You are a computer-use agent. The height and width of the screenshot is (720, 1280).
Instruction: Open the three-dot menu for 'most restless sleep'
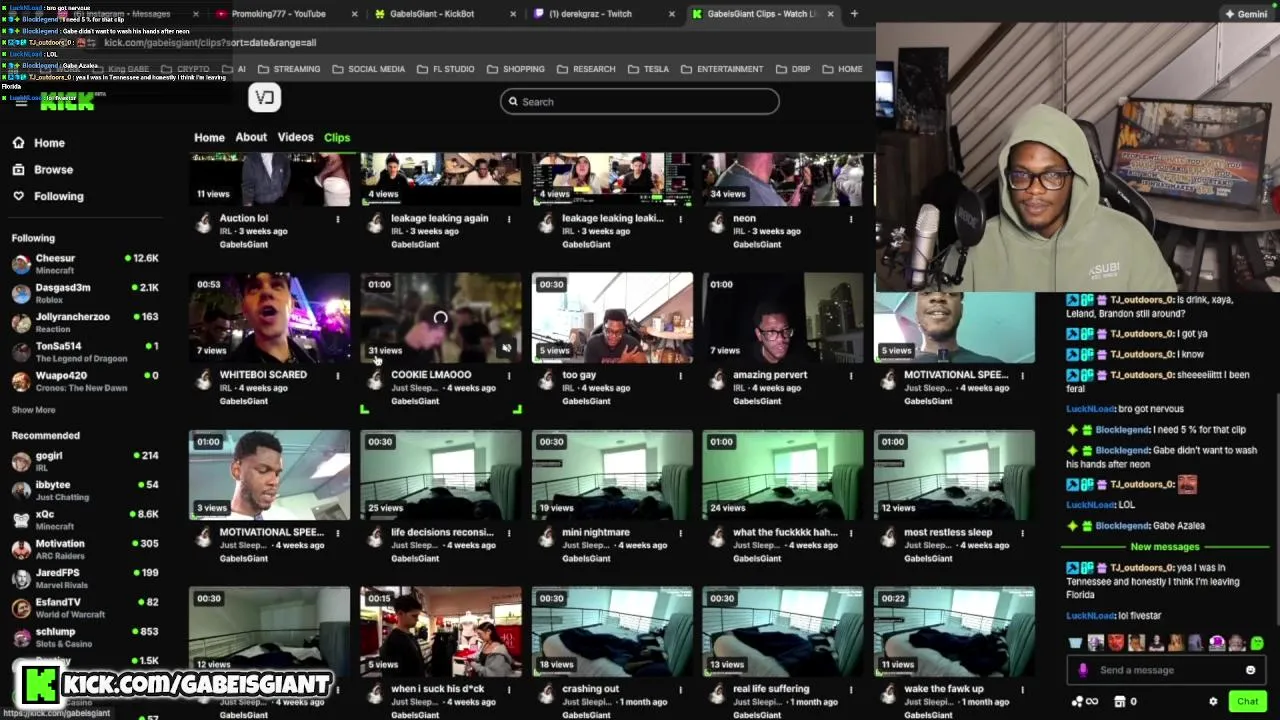click(1022, 533)
